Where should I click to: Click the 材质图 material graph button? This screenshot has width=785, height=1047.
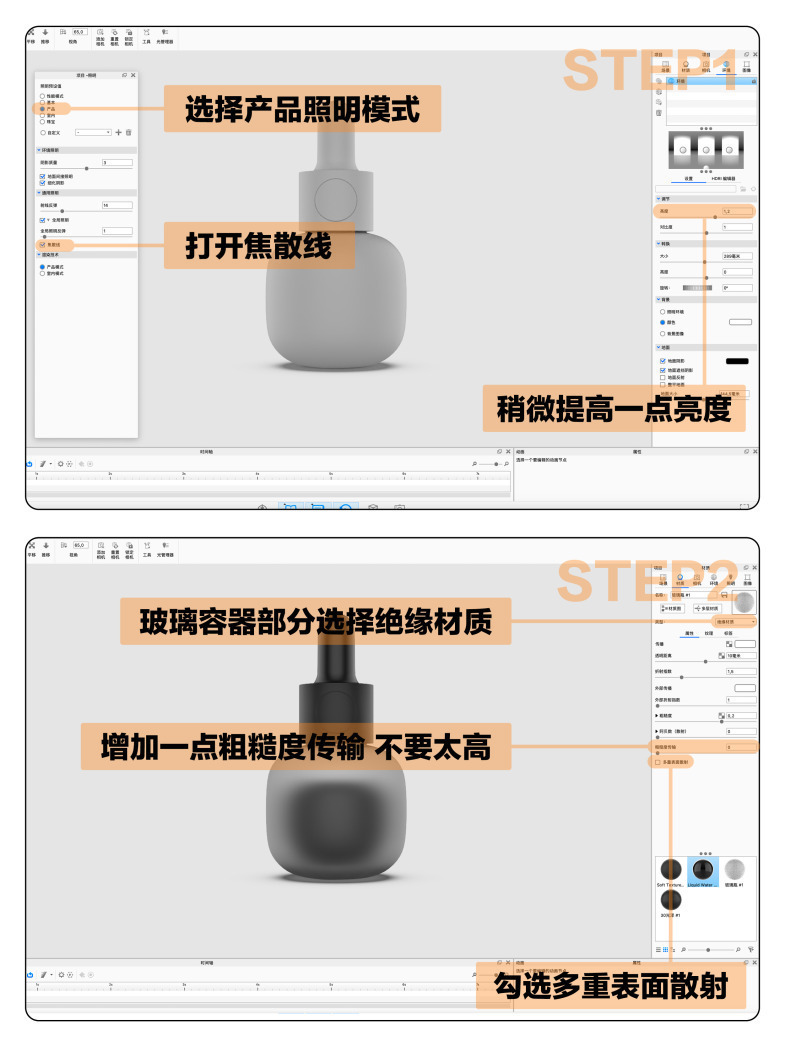[671, 607]
